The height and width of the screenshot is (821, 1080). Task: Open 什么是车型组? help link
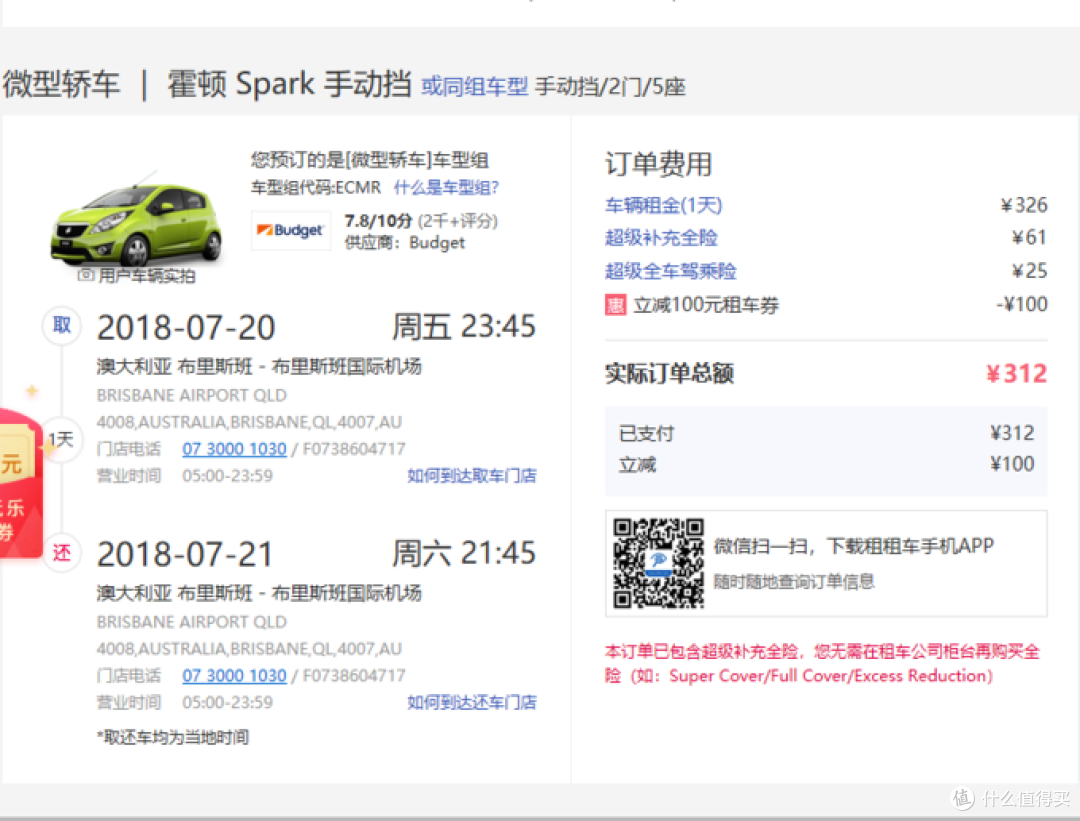click(x=446, y=187)
